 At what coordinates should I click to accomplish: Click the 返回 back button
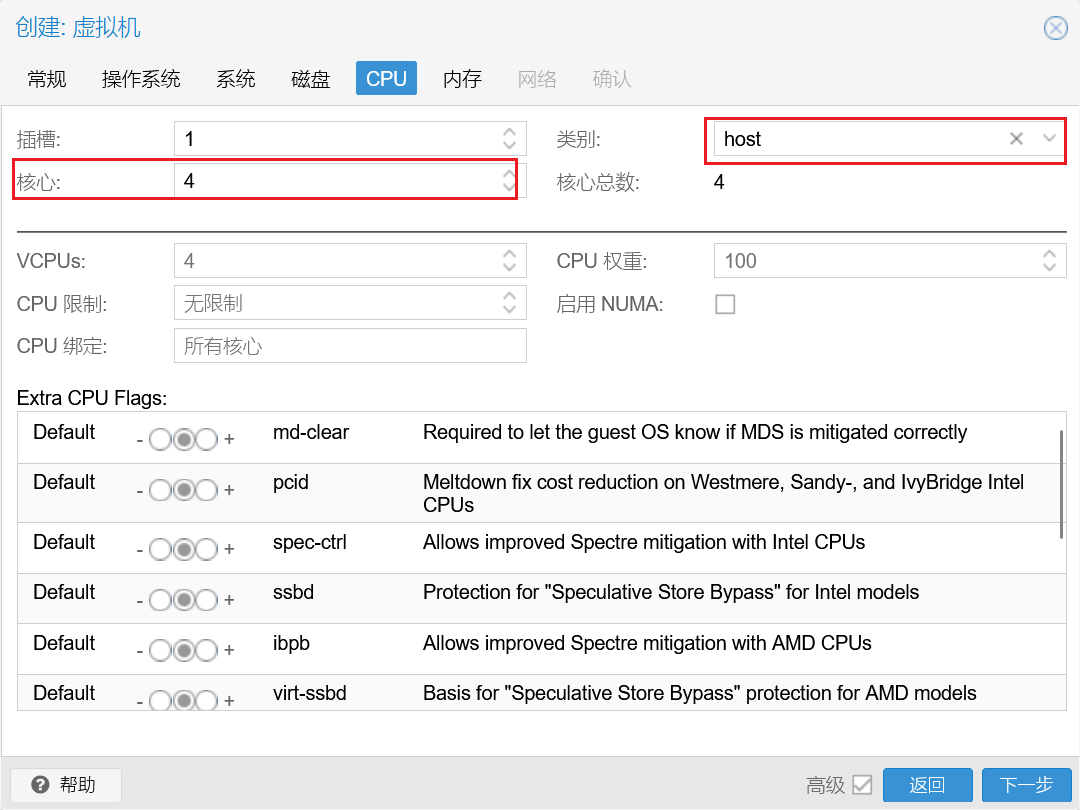pos(927,785)
